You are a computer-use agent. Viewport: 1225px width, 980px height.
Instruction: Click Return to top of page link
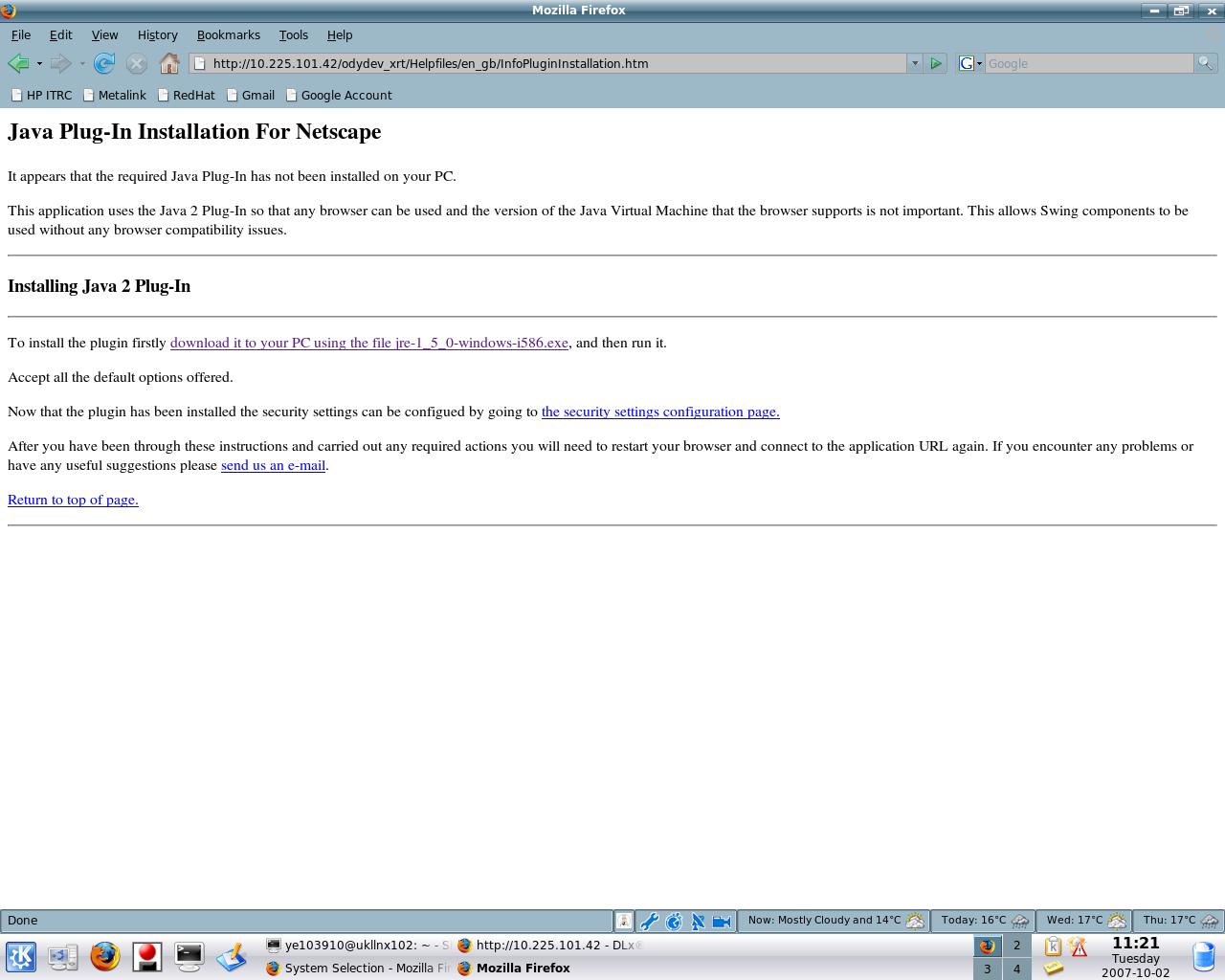point(73,500)
